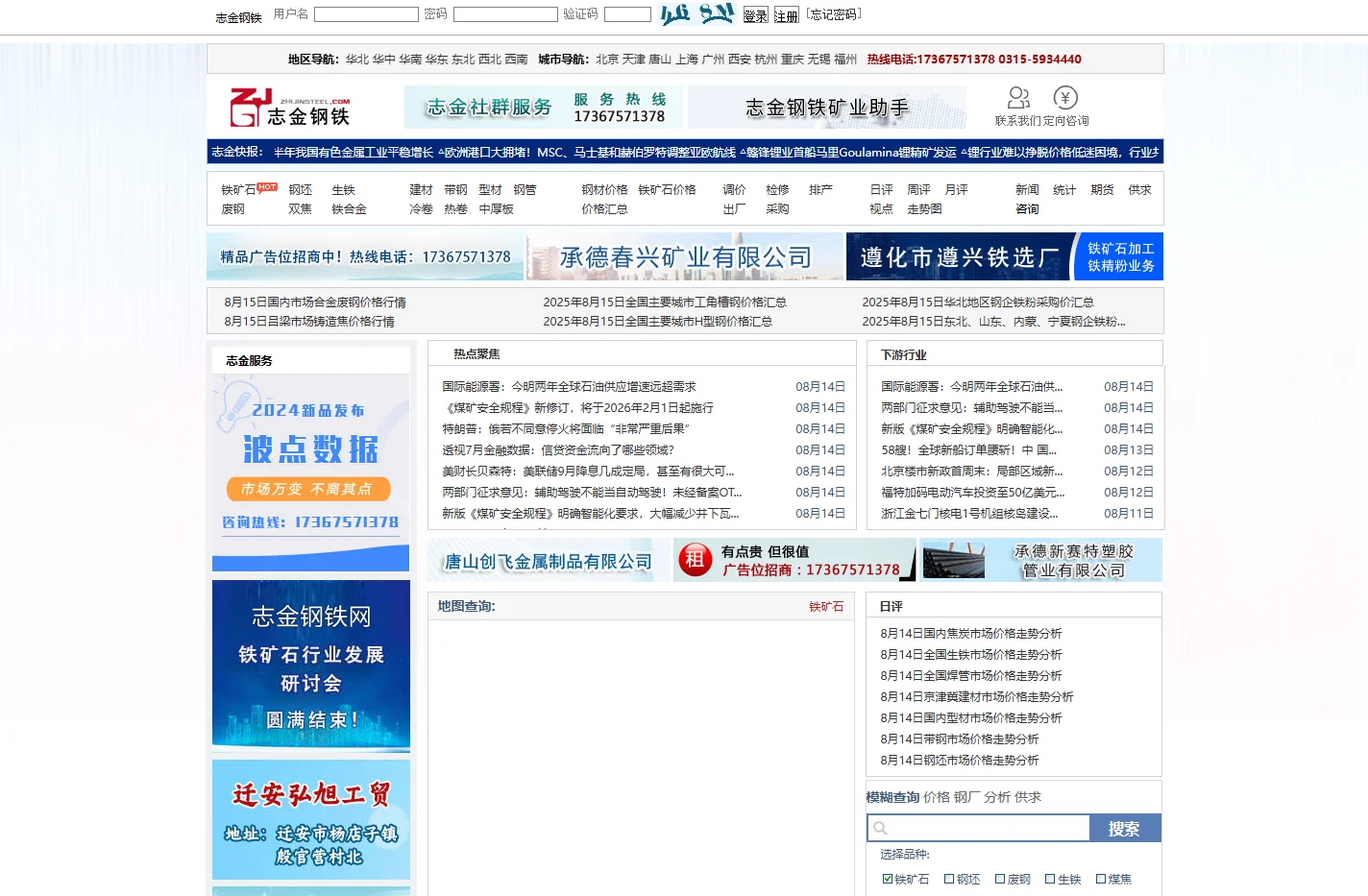Image resolution: width=1368 pixels, height=896 pixels.
Task: Switch fuzzy search to 钢厂 tab
Action: point(966,797)
